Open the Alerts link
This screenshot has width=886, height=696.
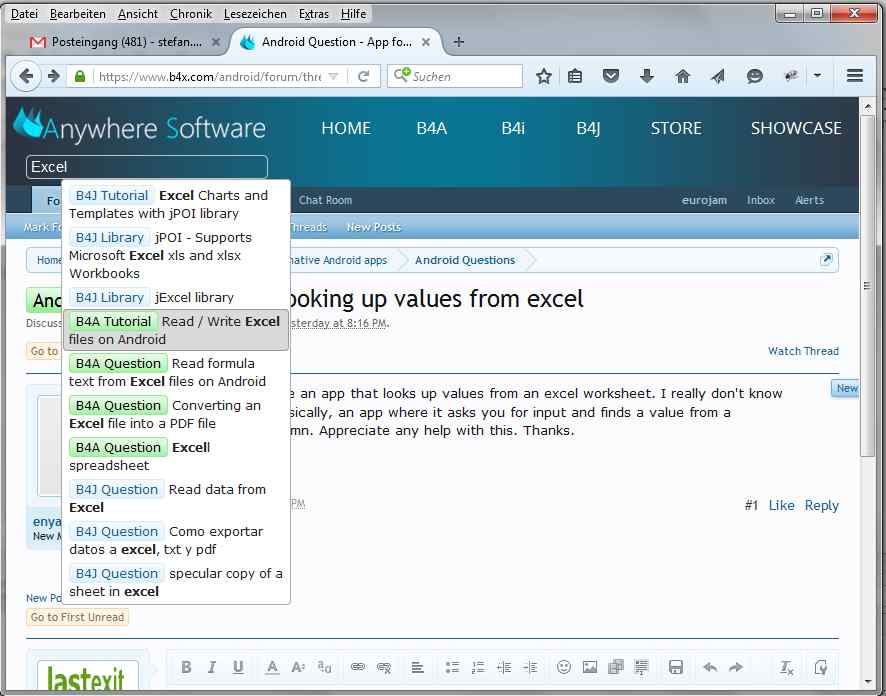(809, 200)
